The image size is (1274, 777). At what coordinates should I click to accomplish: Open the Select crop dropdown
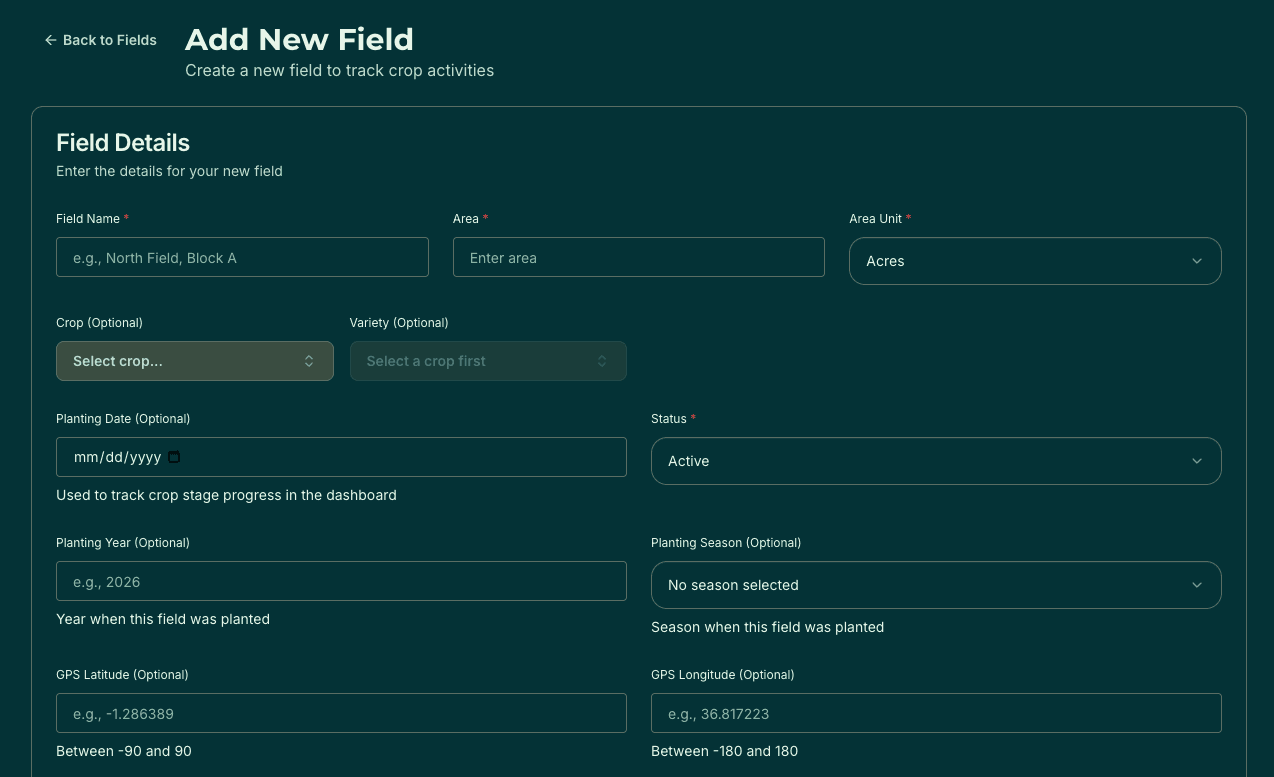(x=195, y=361)
